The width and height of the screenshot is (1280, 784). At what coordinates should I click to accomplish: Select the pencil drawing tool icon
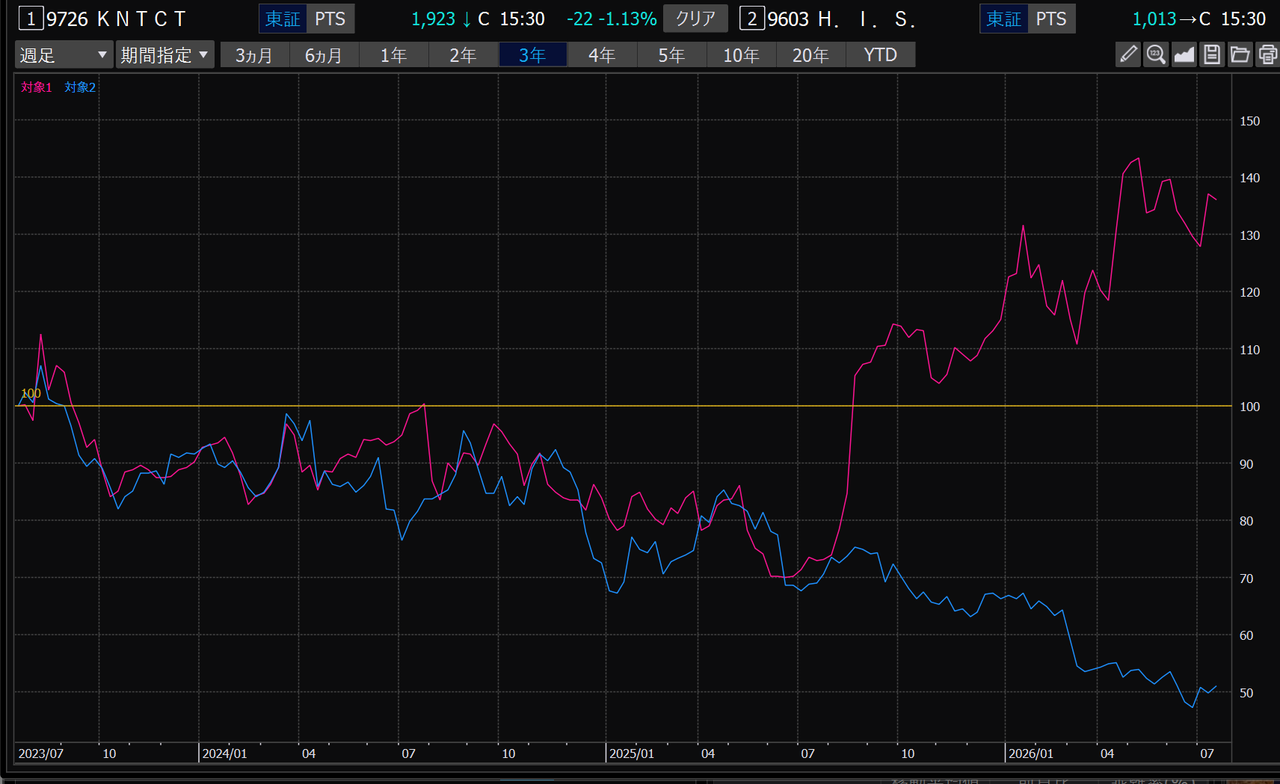(x=1128, y=55)
